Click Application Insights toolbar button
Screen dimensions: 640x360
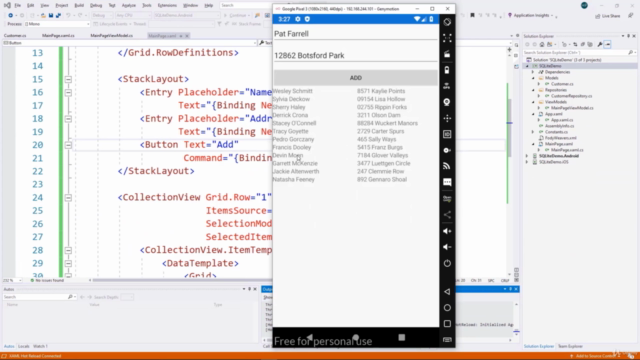tap(530, 16)
